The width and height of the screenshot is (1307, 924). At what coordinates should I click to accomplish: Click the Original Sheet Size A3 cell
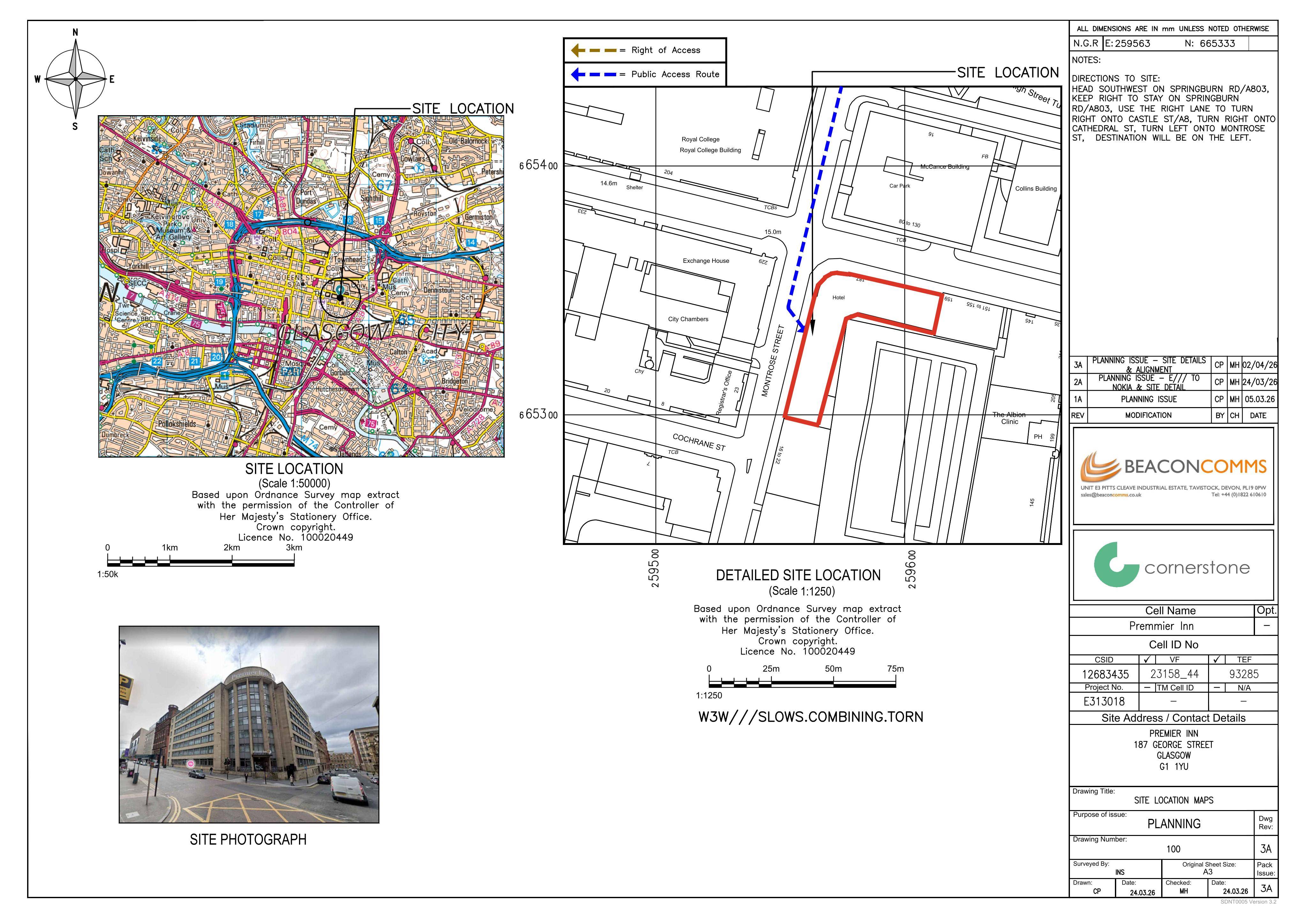pos(1208,868)
